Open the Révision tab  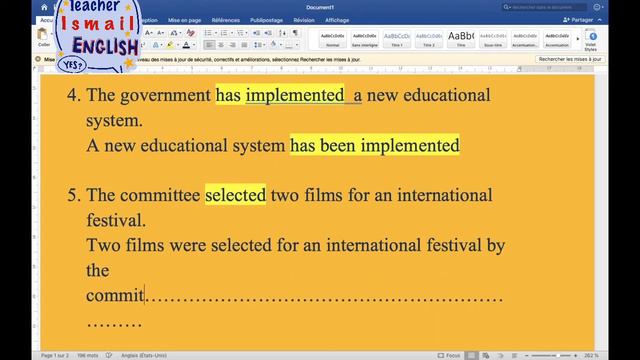304,20
